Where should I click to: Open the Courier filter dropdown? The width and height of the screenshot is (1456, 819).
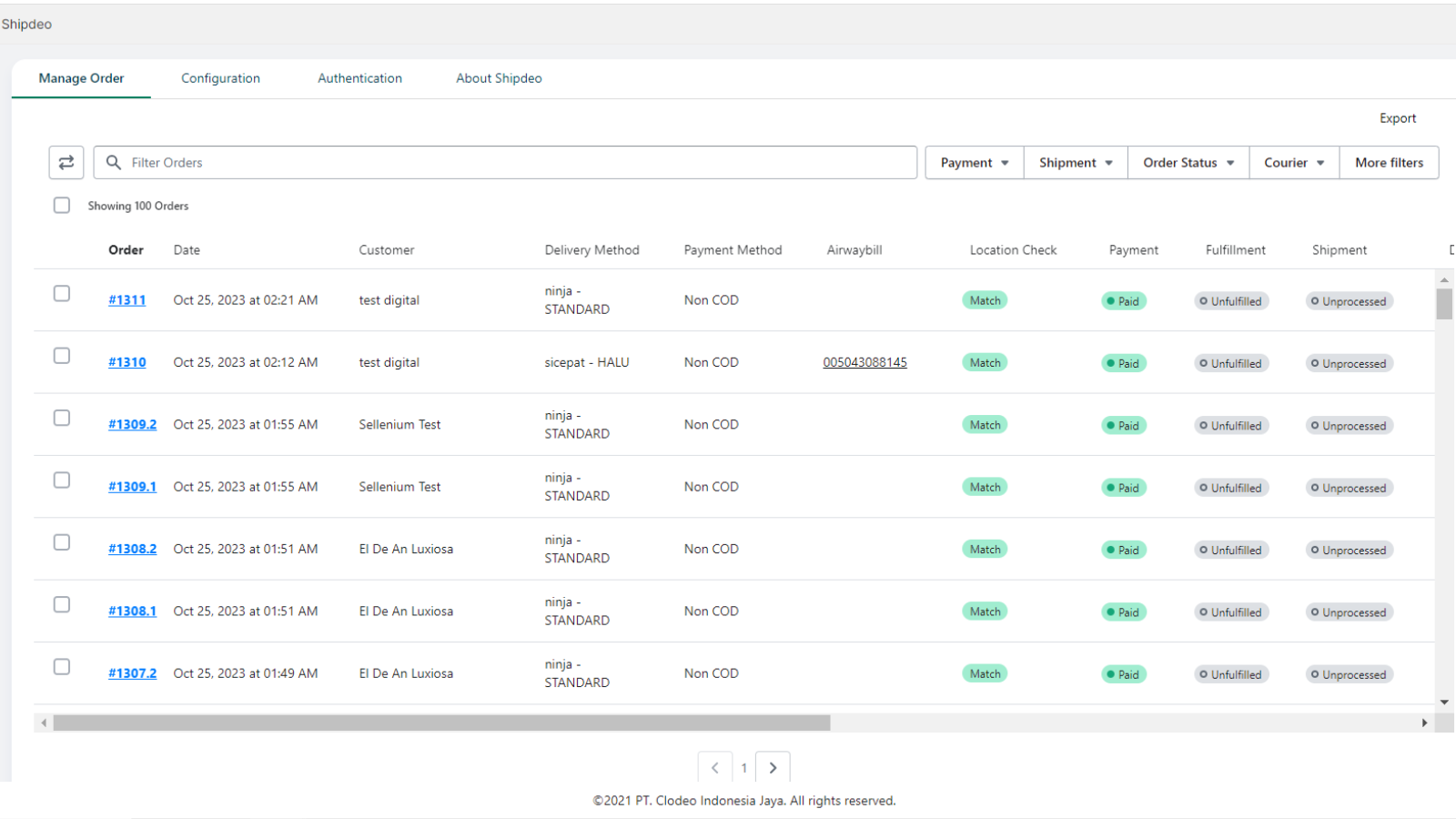coord(1293,162)
